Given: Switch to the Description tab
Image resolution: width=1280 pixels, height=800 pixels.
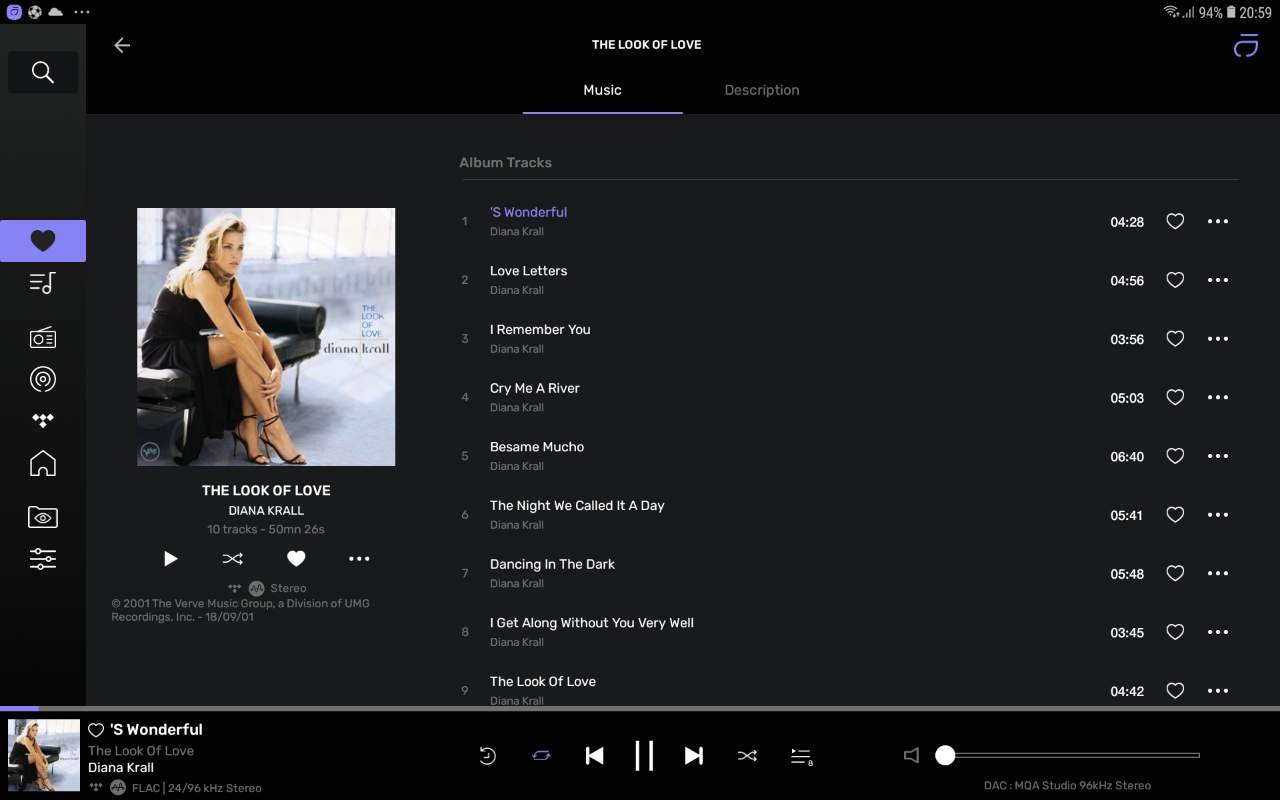Looking at the screenshot, I should 762,90.
